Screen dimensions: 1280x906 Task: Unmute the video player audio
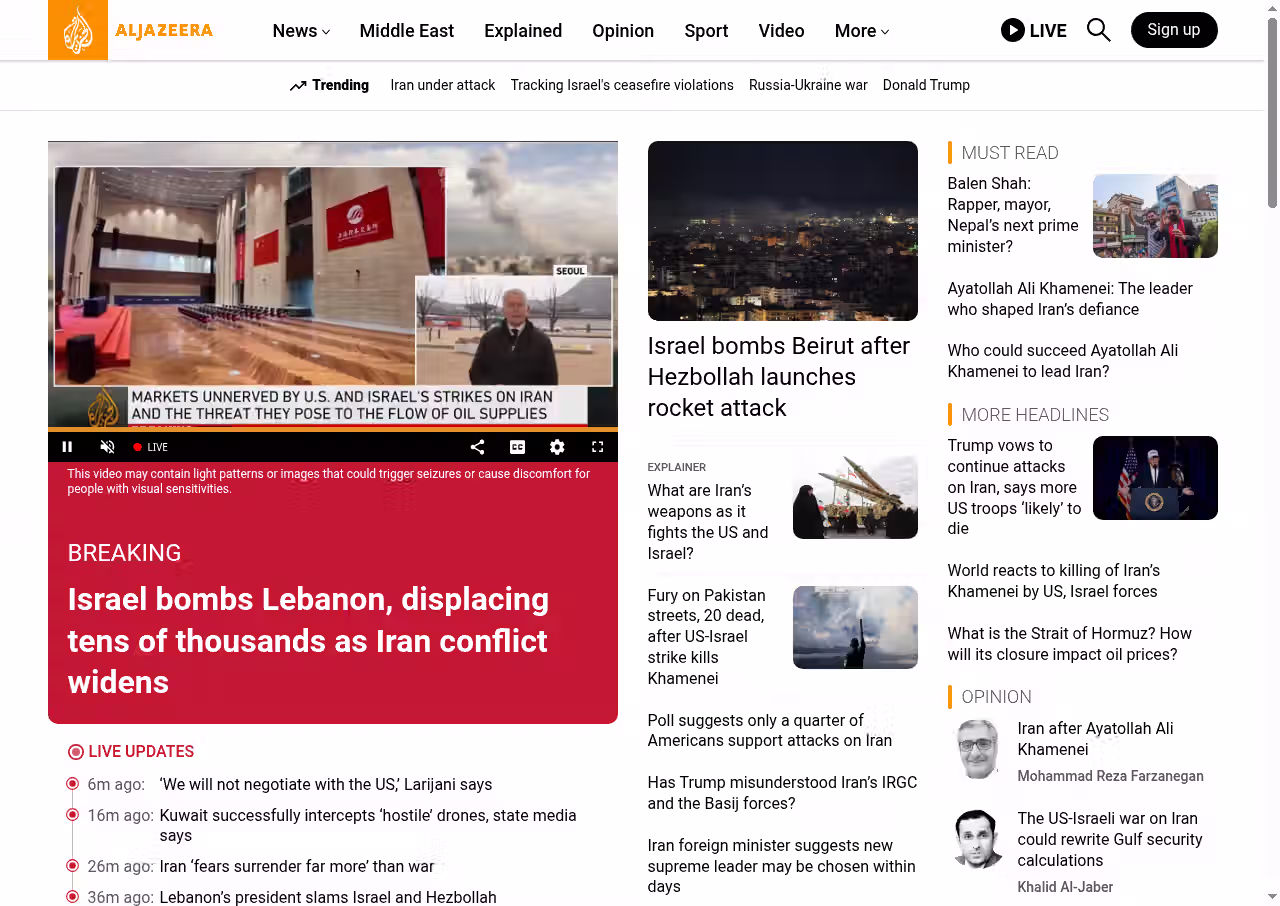(108, 447)
